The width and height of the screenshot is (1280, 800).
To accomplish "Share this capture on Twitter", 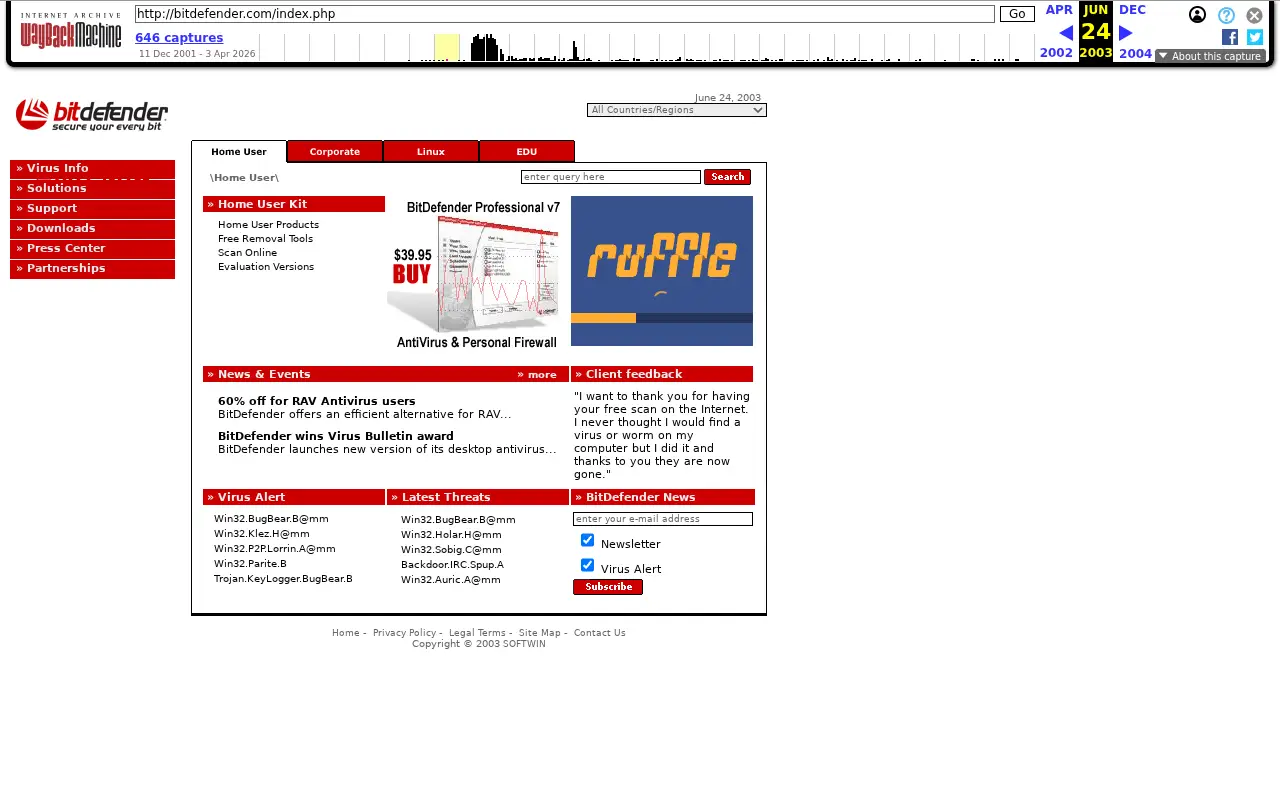I will 1255,37.
